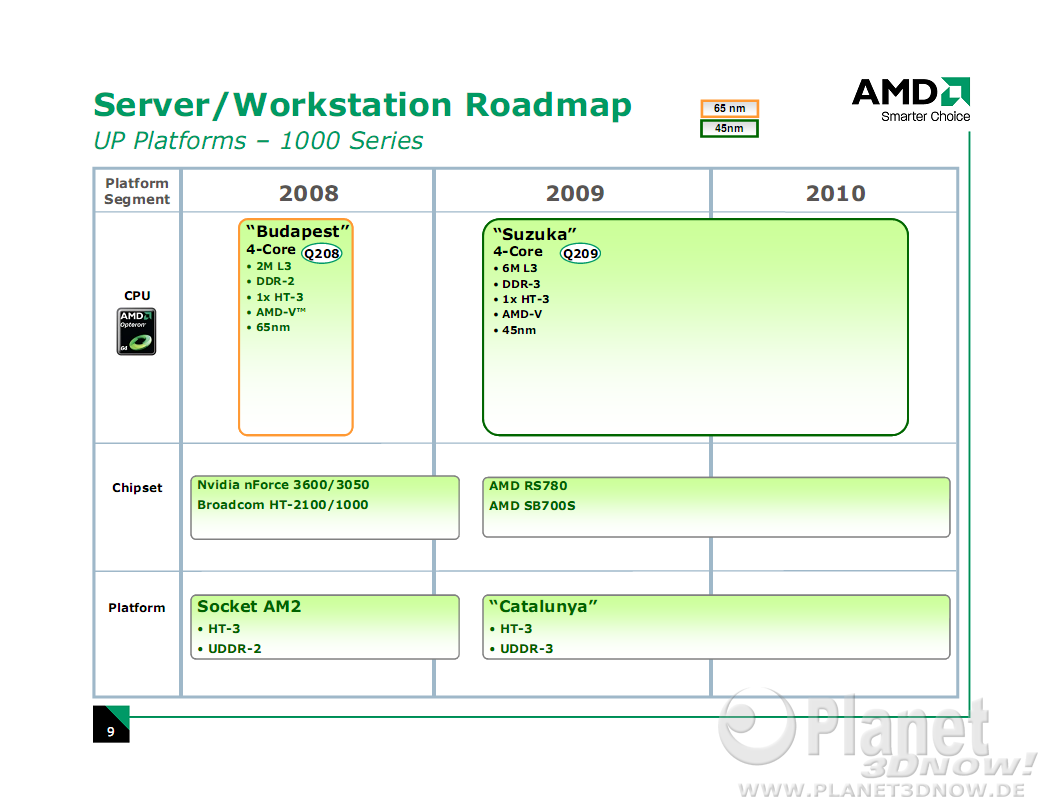The width and height of the screenshot is (1048, 807).
Task: Click the Nvidia nForce 3600/3050 chipset entry
Action: point(283,485)
